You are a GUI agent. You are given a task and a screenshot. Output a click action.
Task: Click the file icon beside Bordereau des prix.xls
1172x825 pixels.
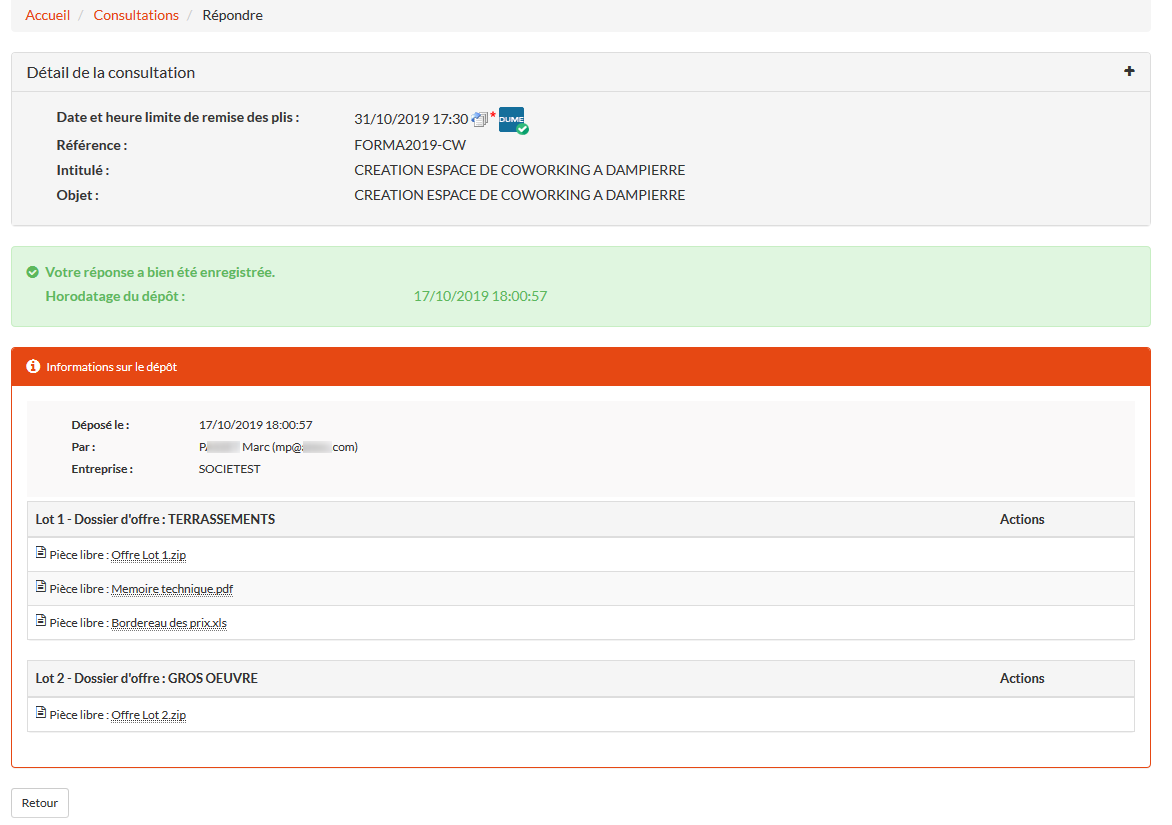[x=41, y=621]
